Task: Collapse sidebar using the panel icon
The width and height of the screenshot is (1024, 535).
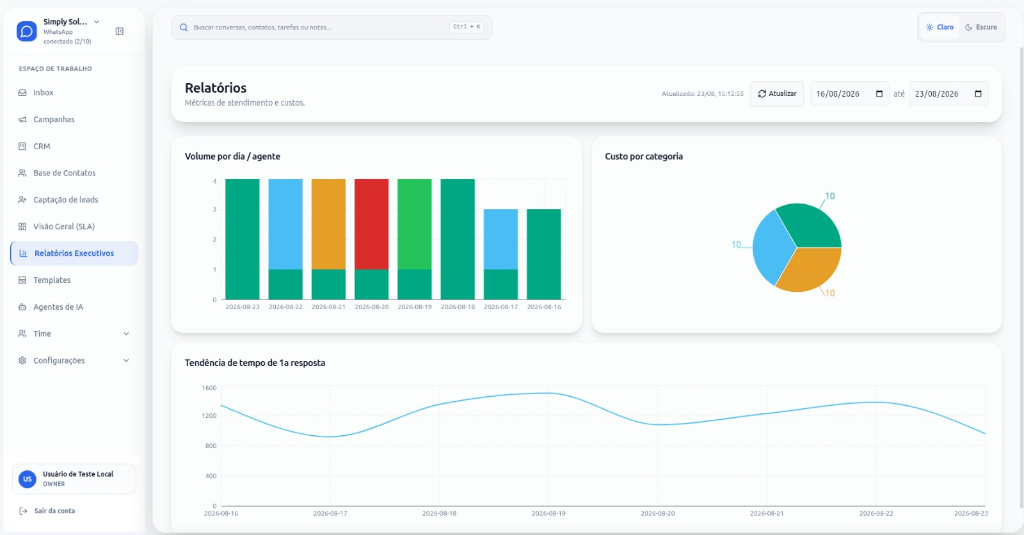Action: click(x=120, y=31)
